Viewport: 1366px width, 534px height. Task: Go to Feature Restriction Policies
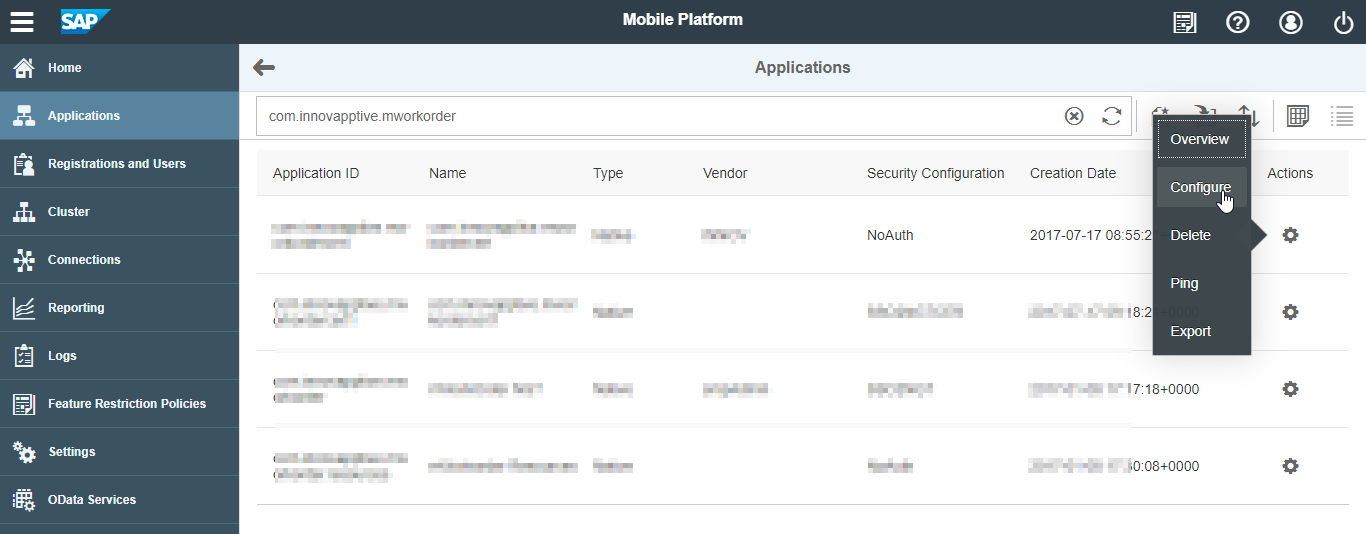[126, 404]
